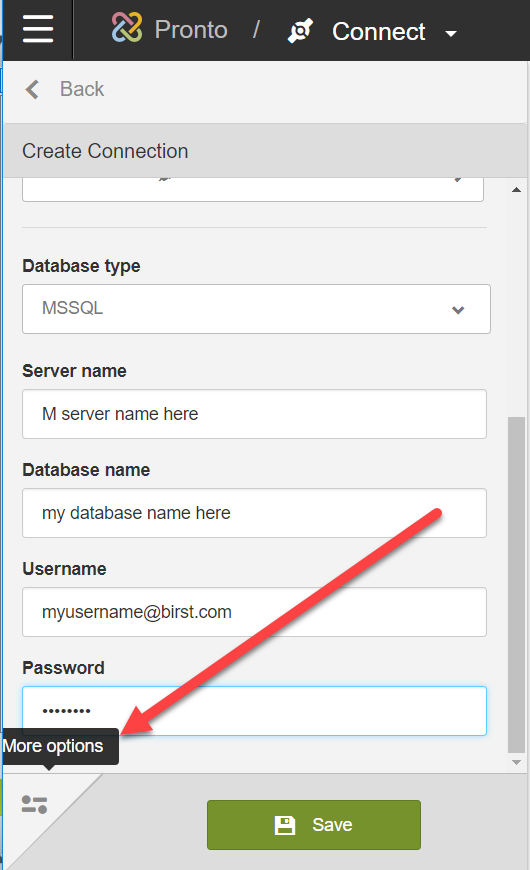
Task: Click the Connect plug icon
Action: 300,31
